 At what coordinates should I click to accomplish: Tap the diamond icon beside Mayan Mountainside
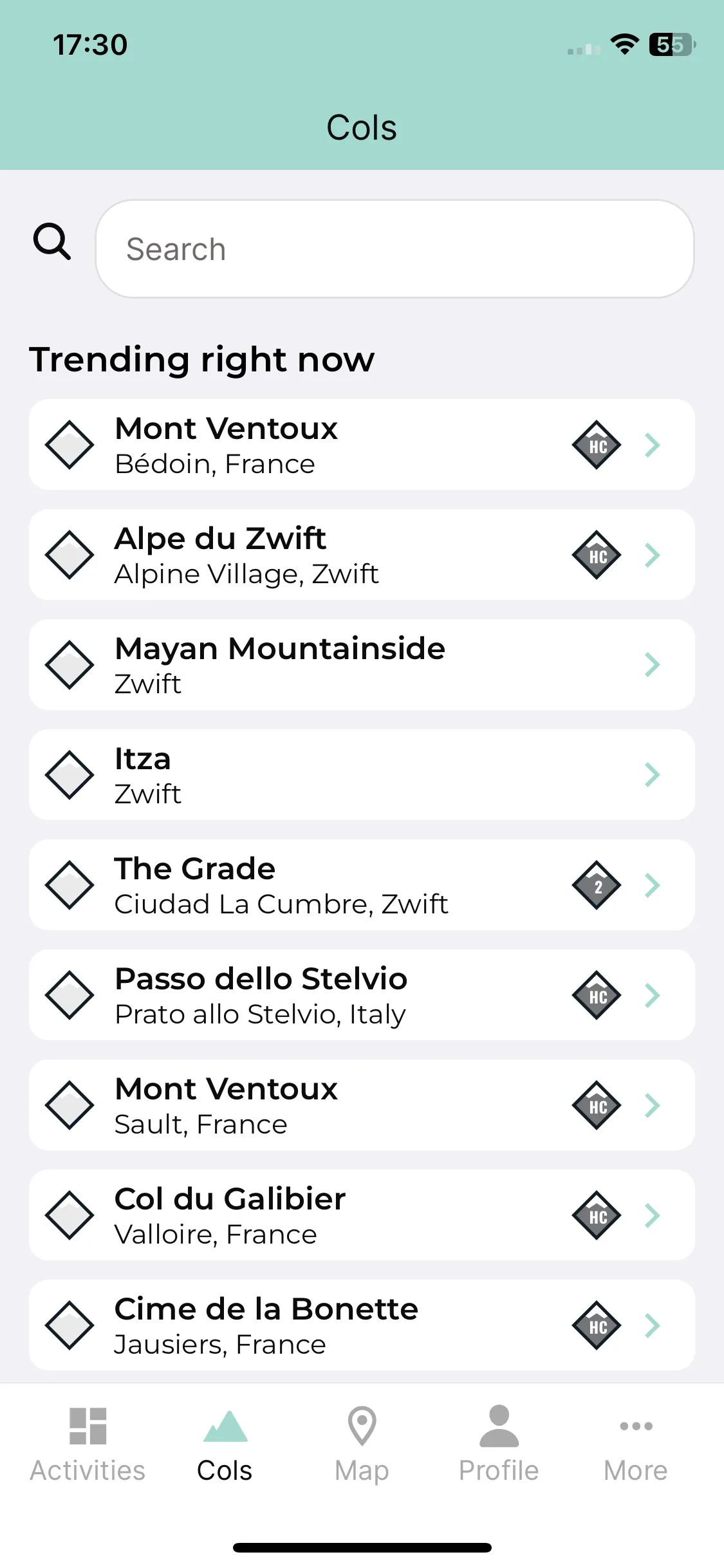(70, 665)
